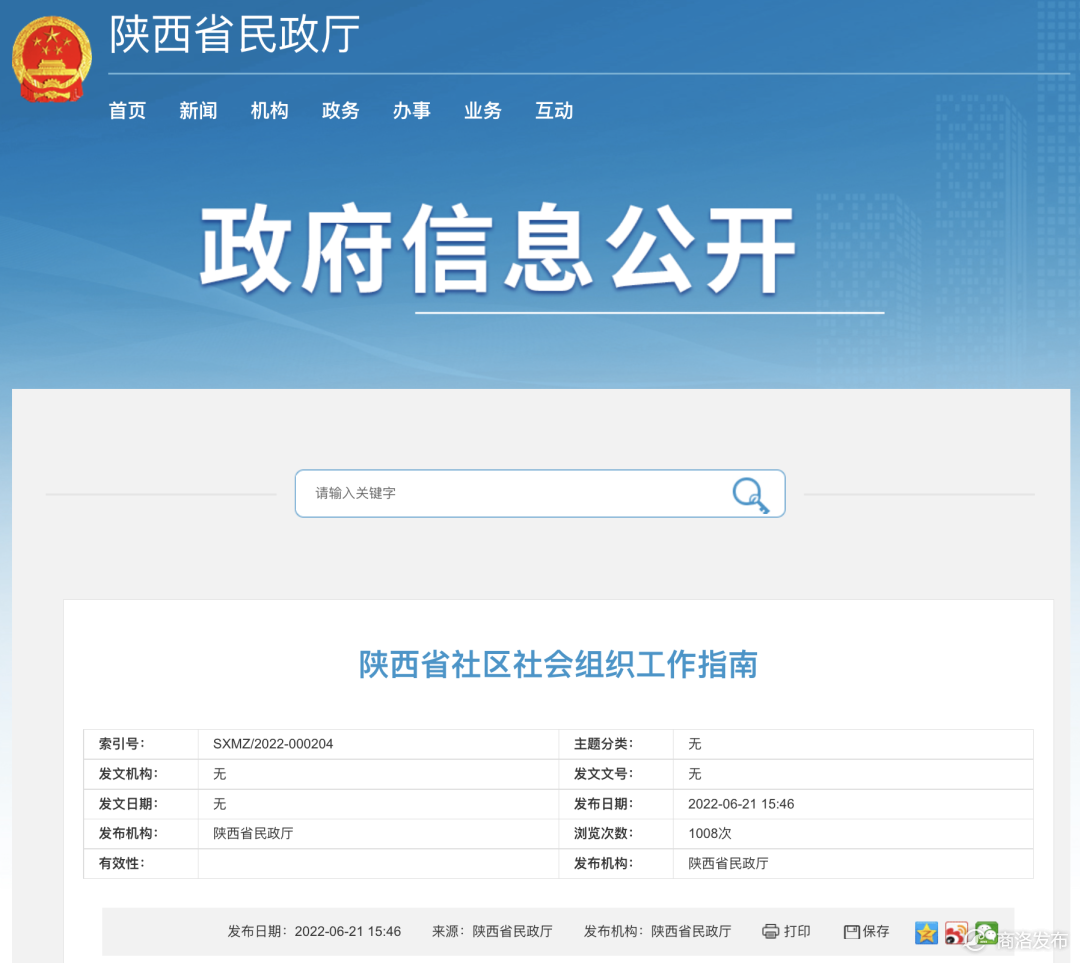The width and height of the screenshot is (1080, 963).
Task: Click the national emblem logo
Action: tap(52, 59)
